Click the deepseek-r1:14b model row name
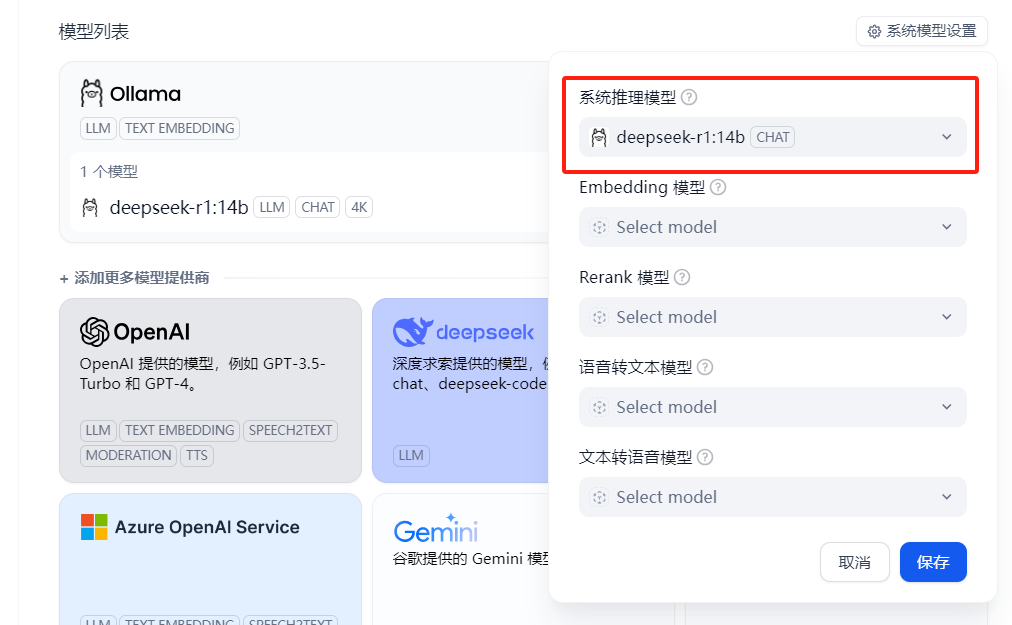The width and height of the screenshot is (1012, 625). [179, 207]
